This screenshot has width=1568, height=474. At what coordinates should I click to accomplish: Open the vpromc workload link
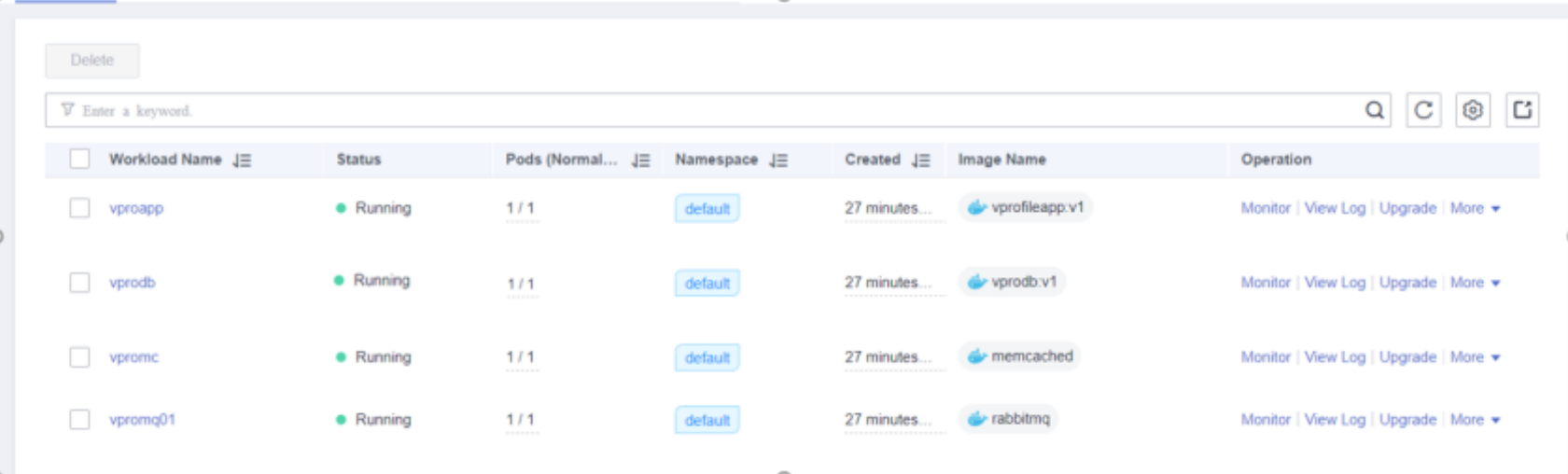click(133, 357)
